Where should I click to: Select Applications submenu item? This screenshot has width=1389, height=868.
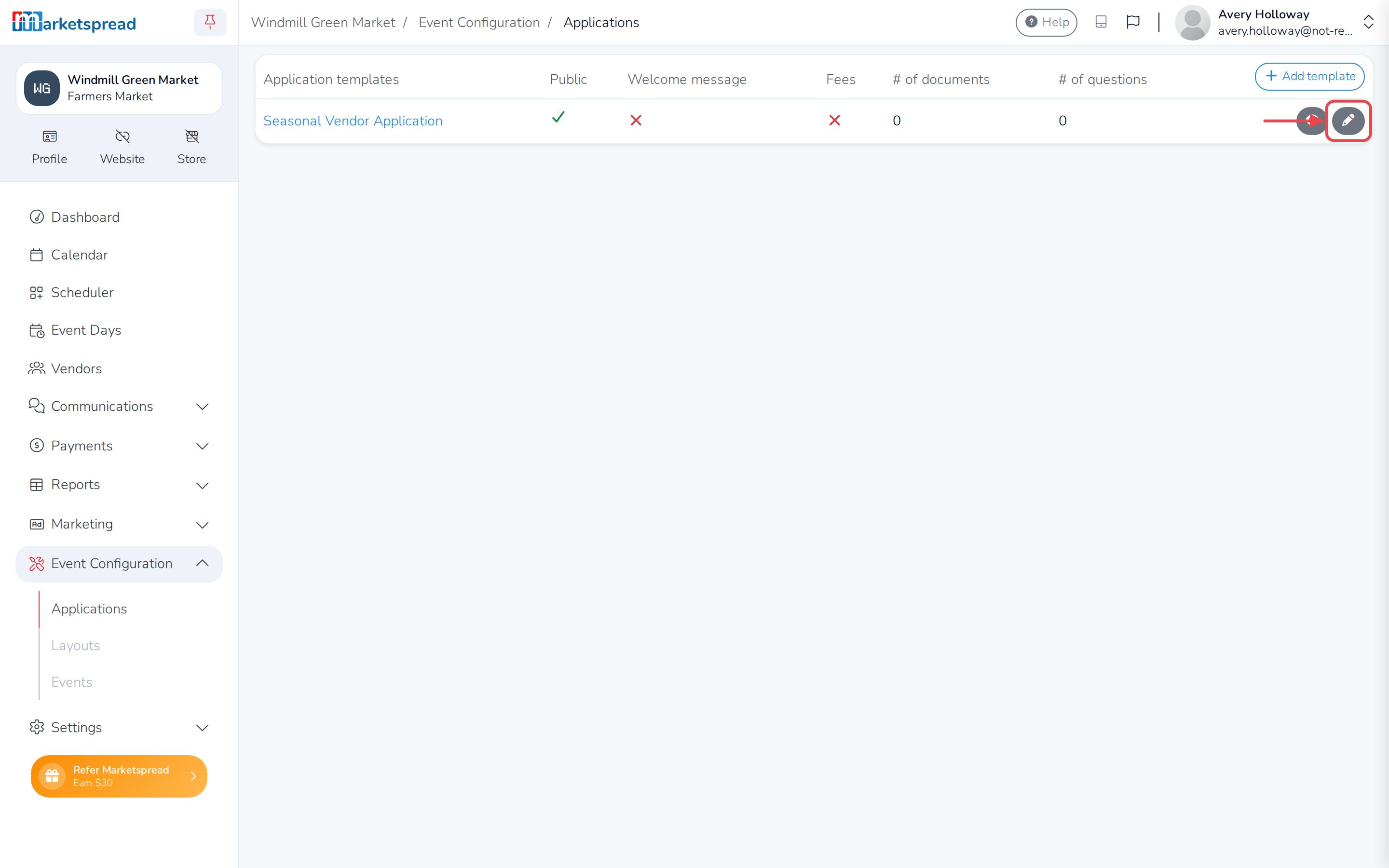pyautogui.click(x=89, y=609)
